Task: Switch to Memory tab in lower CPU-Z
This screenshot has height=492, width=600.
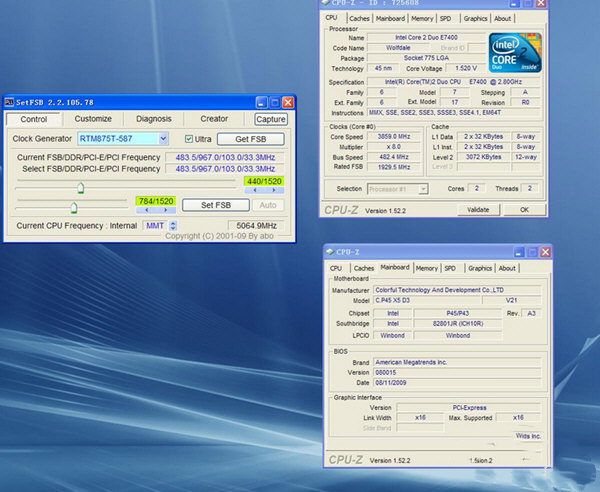Action: (x=427, y=268)
